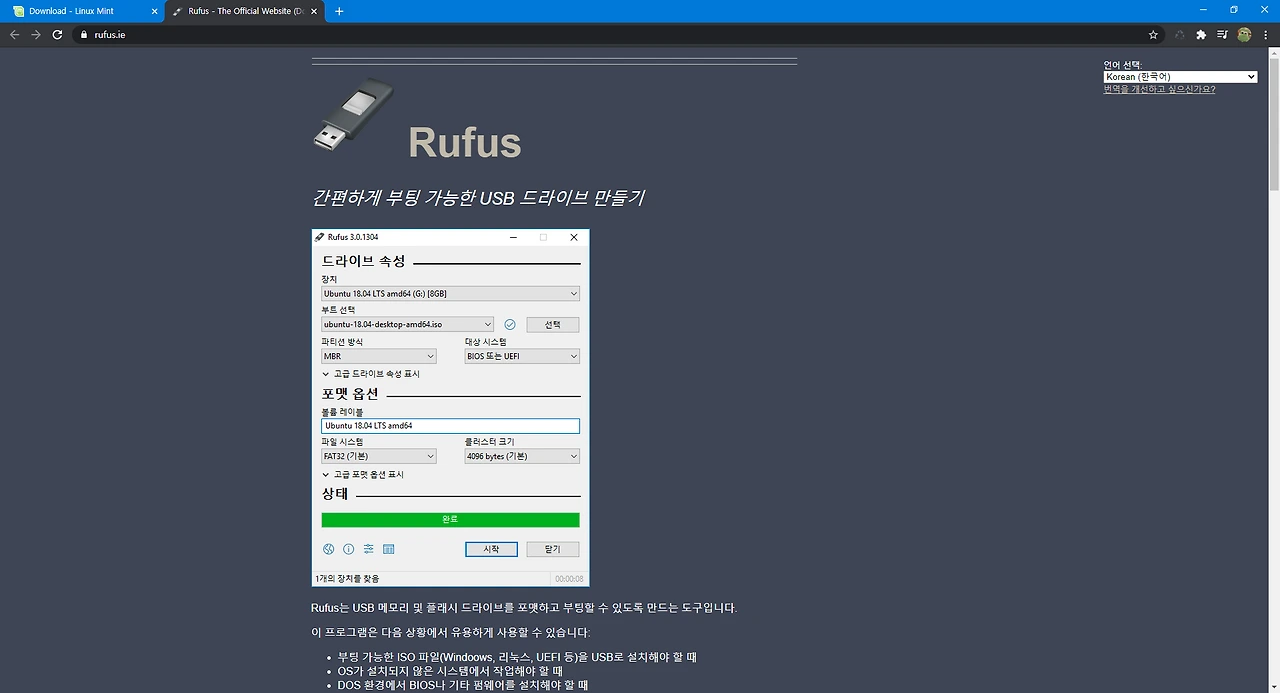Reload the rufus.ie page
The width and height of the screenshot is (1280, 693).
coord(58,34)
